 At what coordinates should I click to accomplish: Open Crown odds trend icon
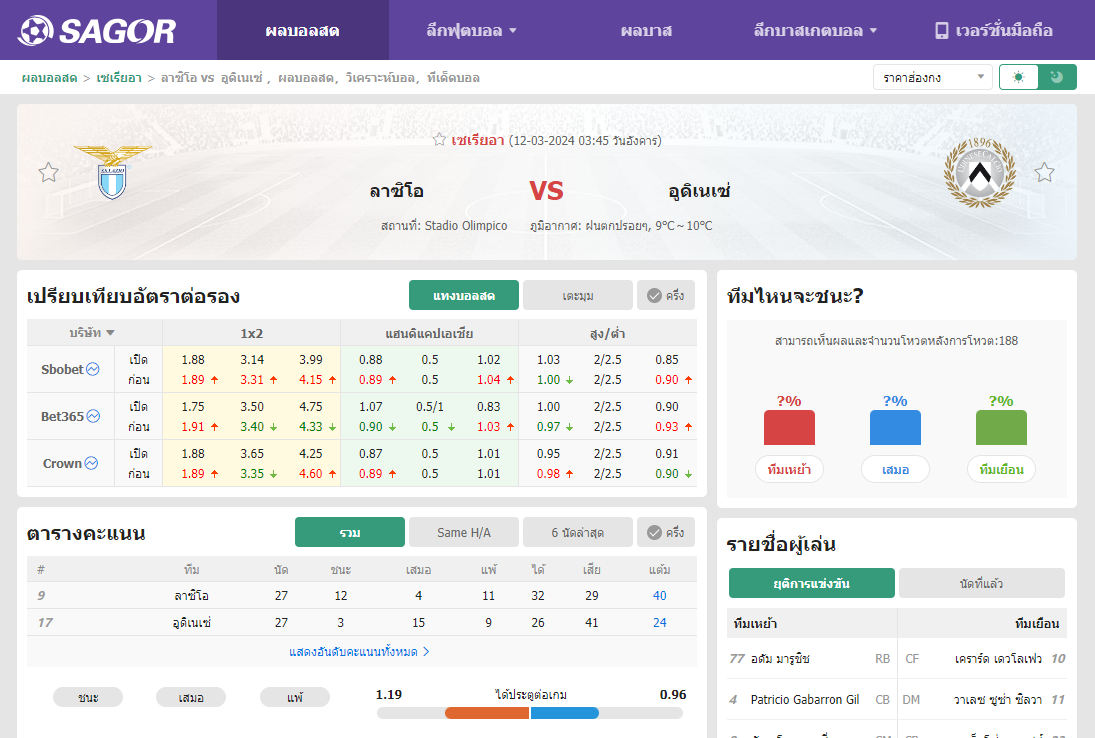(91, 463)
